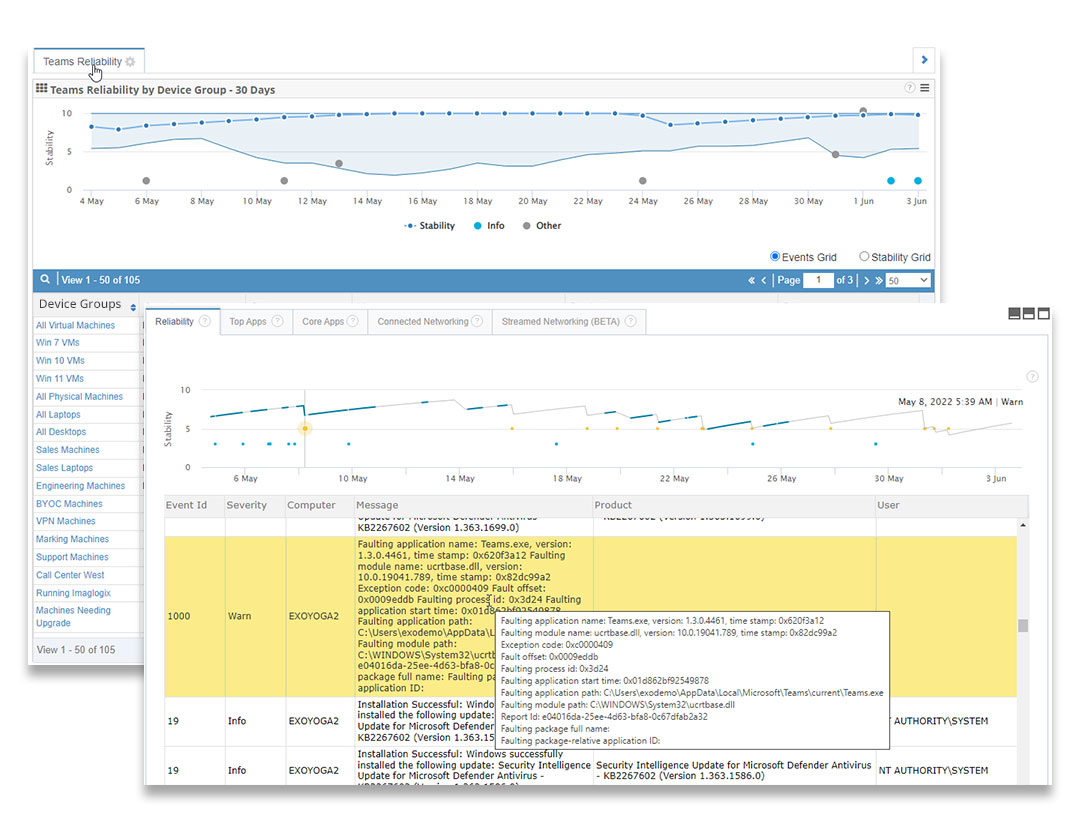Open Sales Laptops device group

coord(65,468)
